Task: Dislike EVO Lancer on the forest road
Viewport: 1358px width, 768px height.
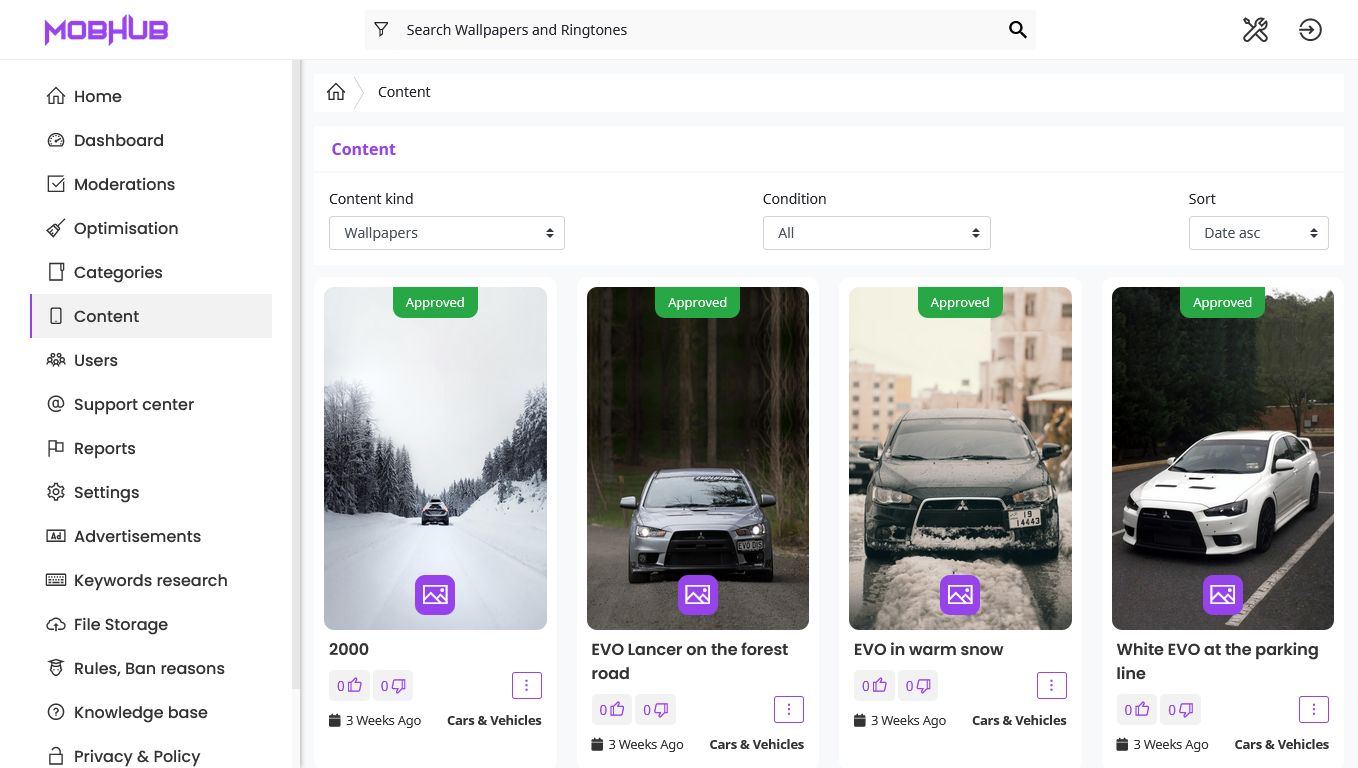Action: pos(656,710)
